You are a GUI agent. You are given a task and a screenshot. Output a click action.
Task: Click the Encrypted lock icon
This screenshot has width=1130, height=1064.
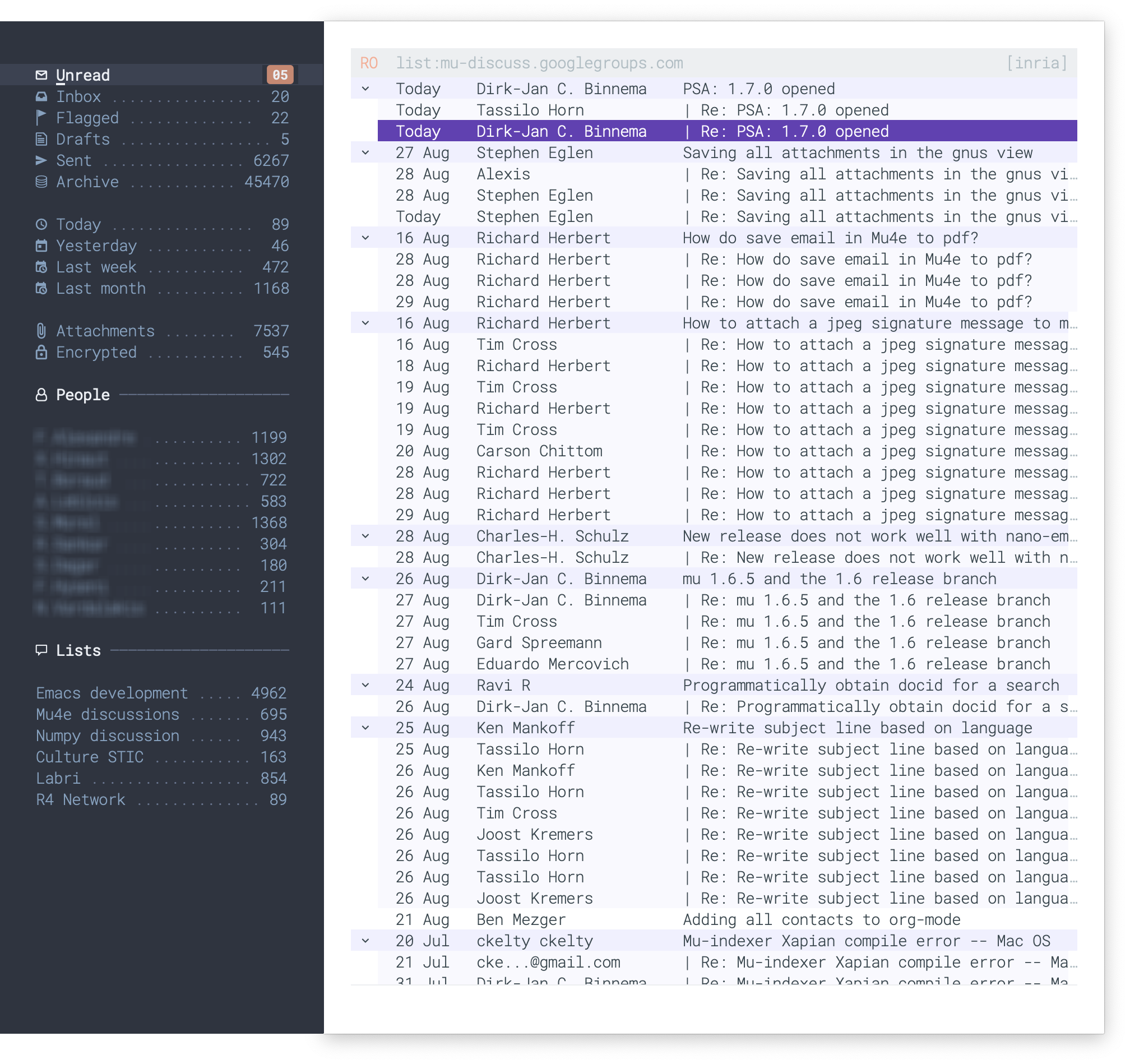41,353
